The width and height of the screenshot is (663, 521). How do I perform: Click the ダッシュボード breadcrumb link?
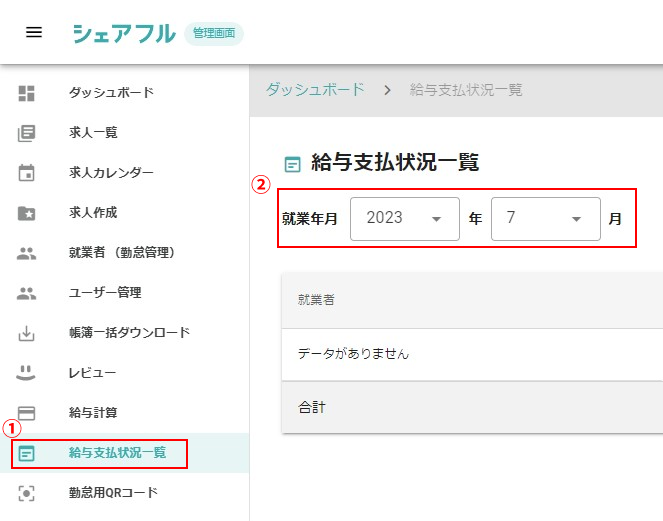pos(315,89)
